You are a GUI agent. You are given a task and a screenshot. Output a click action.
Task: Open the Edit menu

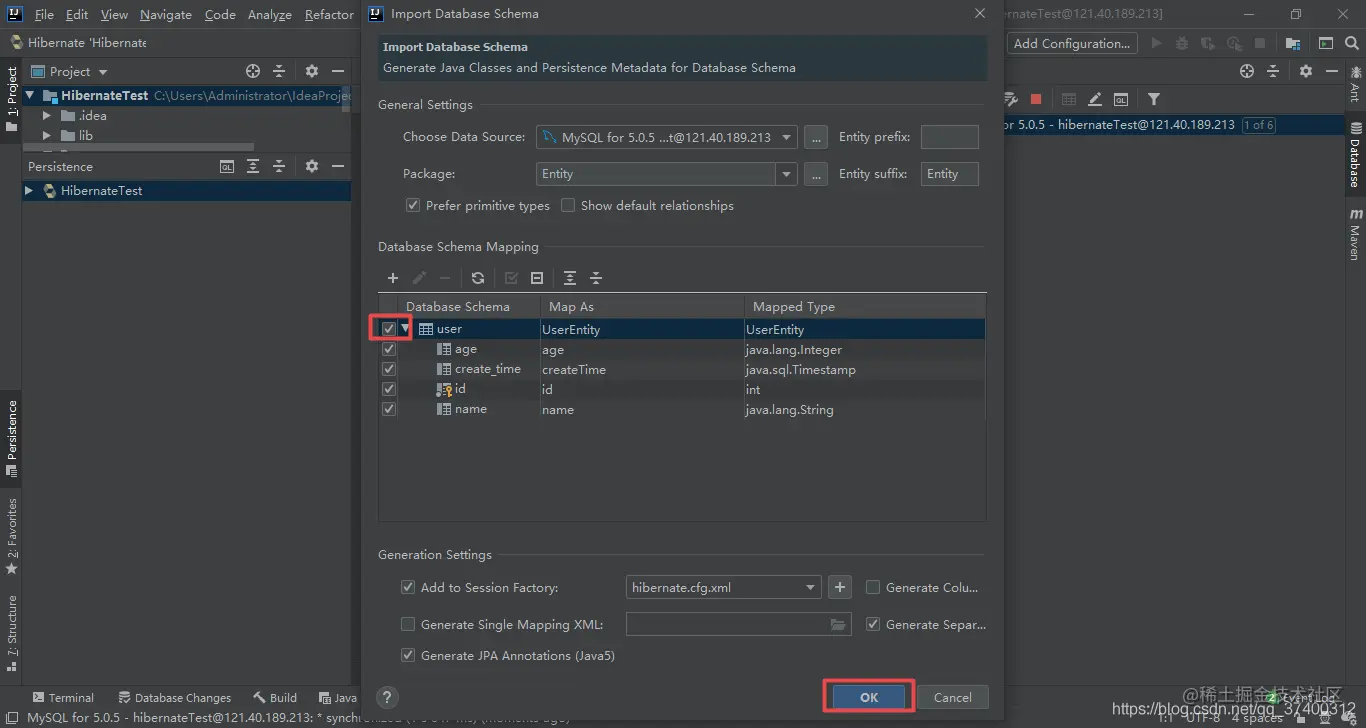pos(77,14)
